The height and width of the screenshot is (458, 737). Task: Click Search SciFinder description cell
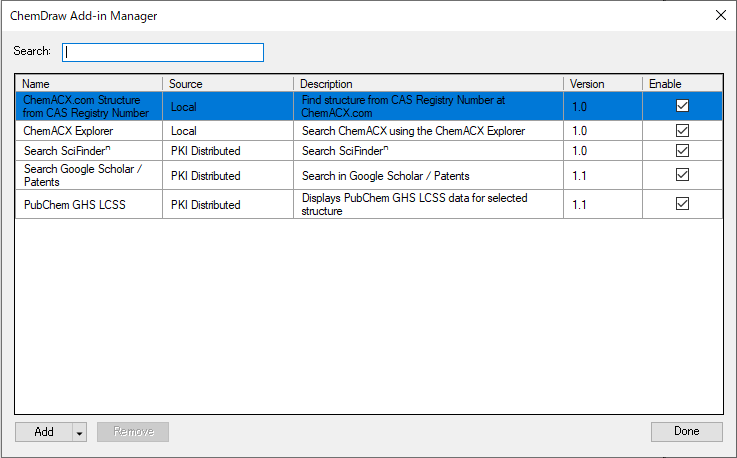point(345,150)
